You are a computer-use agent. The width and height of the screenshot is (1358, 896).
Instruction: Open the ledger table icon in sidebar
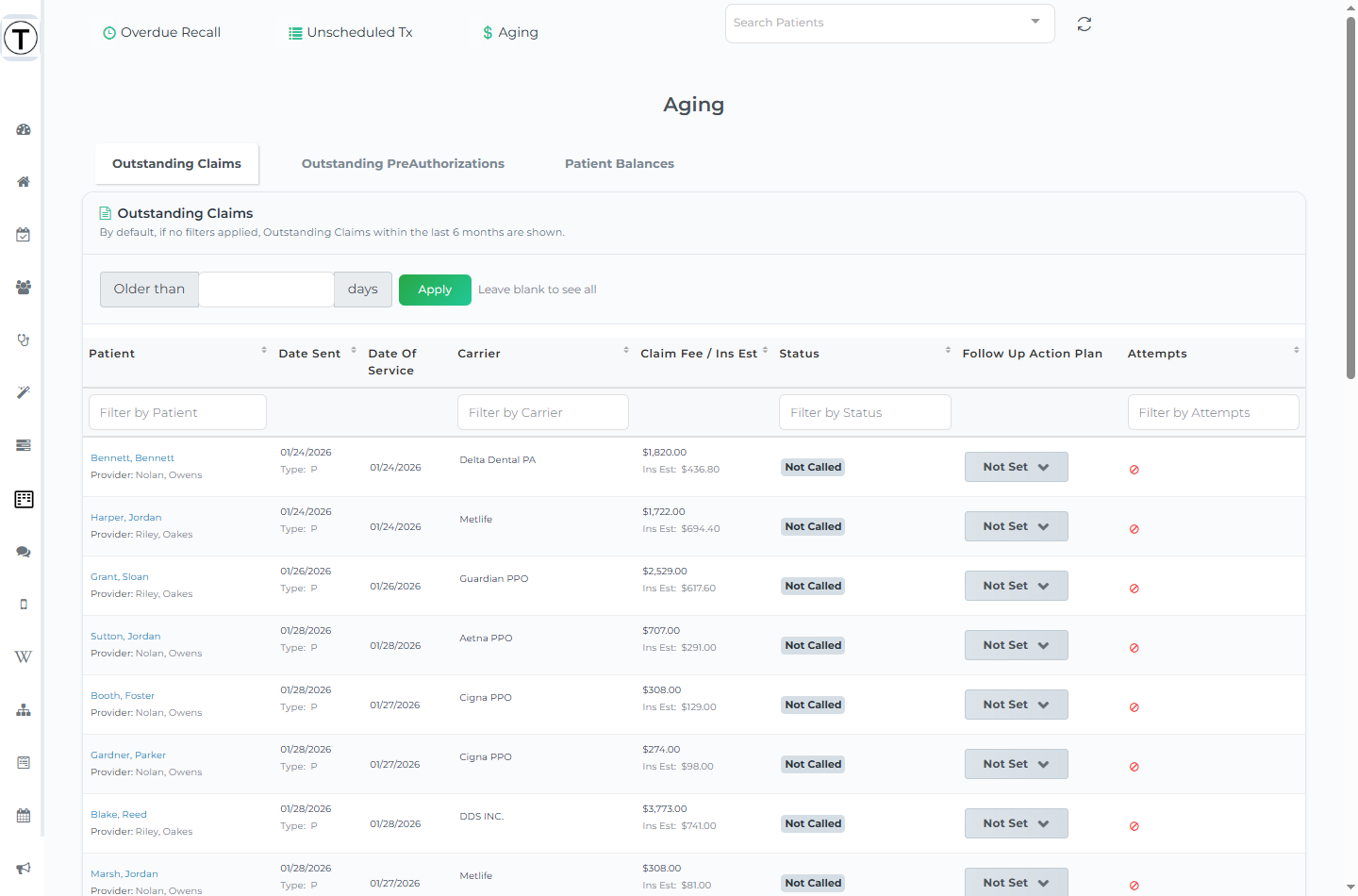click(x=25, y=499)
